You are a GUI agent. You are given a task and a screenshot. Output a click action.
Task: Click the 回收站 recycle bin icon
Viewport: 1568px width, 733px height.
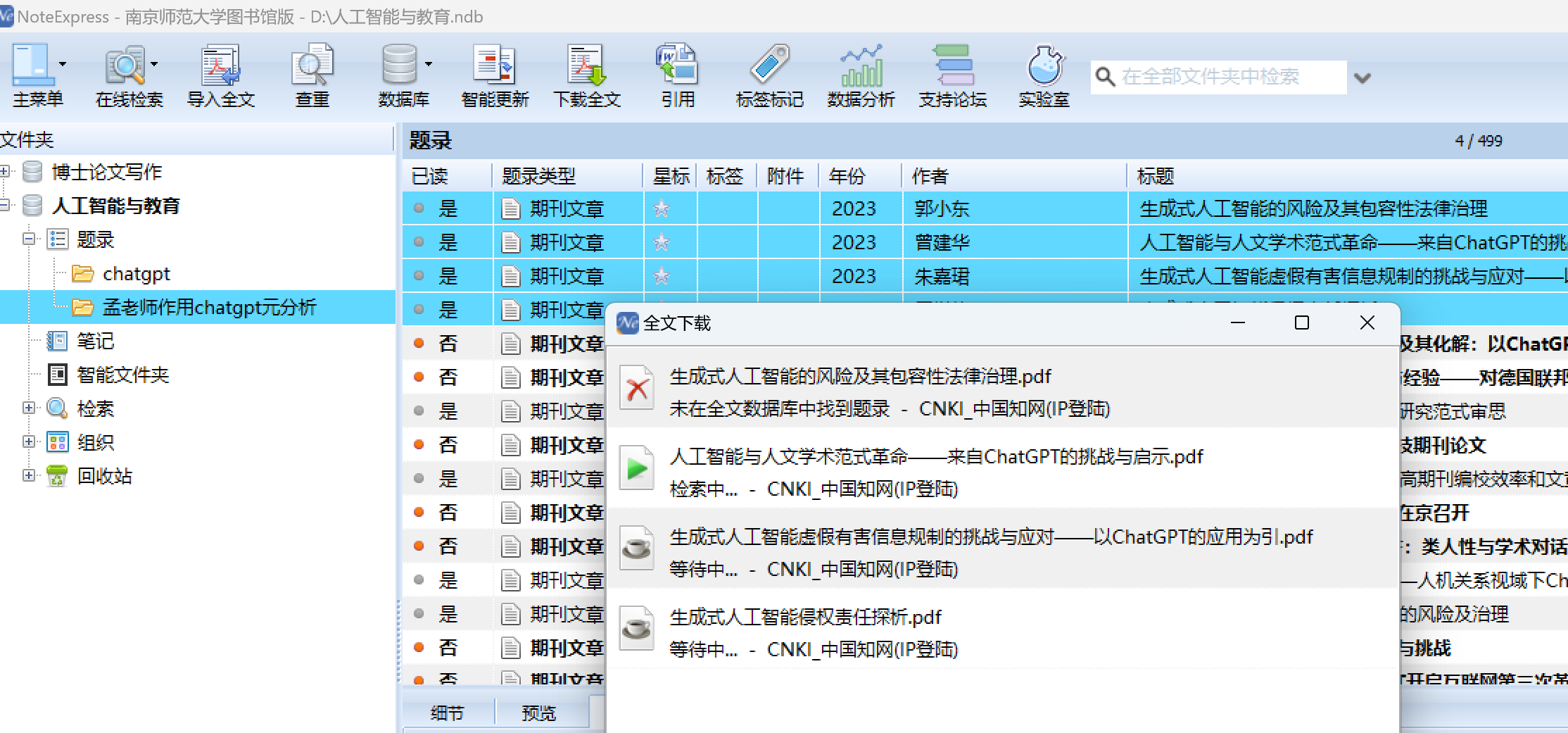[x=57, y=476]
